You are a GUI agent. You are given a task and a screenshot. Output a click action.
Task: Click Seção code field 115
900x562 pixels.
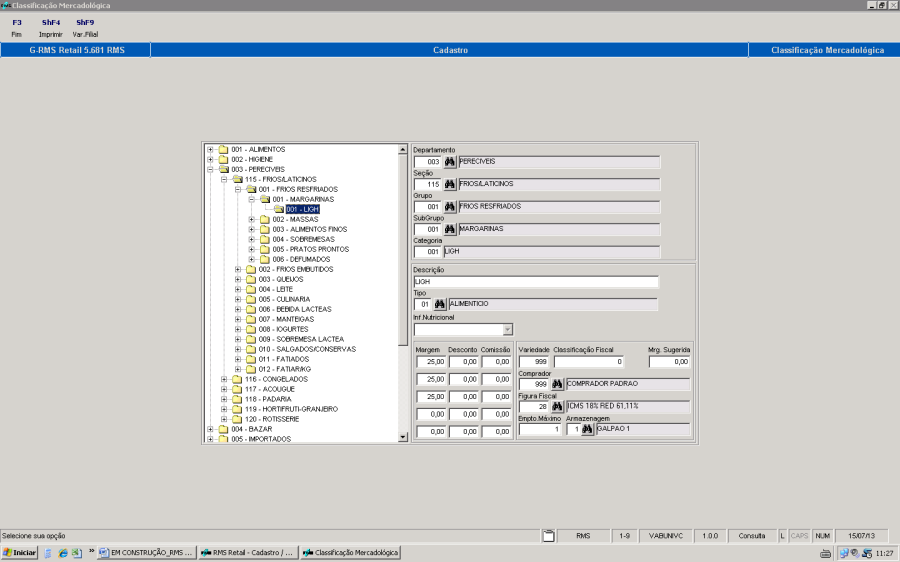[x=428, y=184]
